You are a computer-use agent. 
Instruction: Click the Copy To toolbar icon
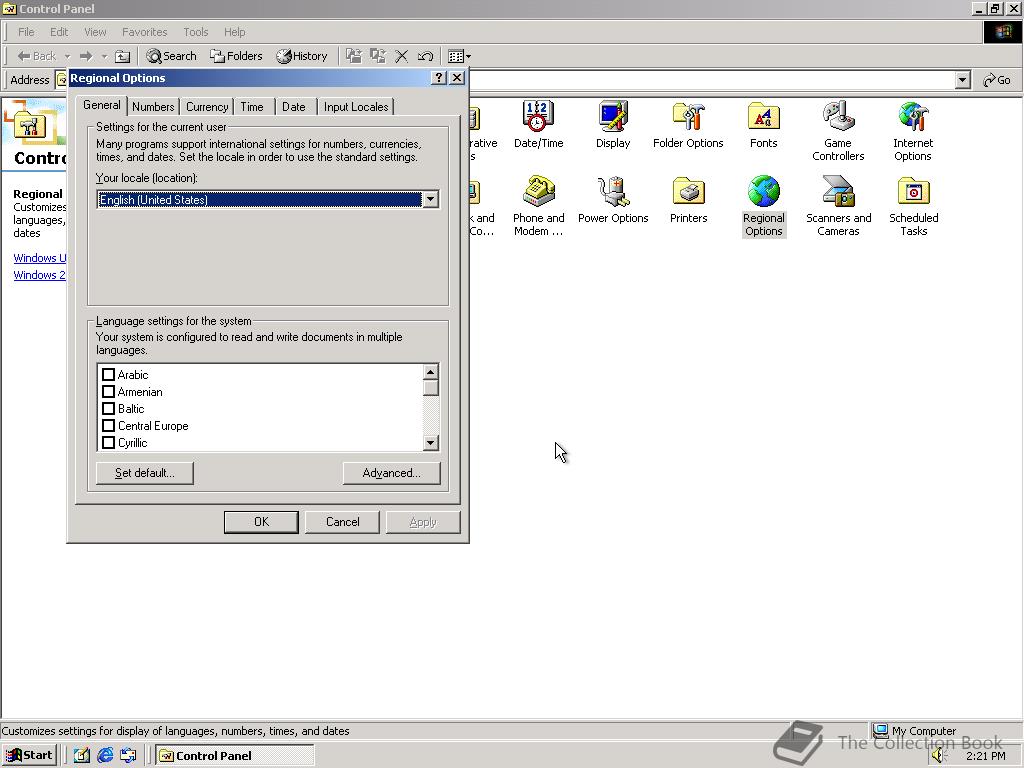(x=377, y=56)
